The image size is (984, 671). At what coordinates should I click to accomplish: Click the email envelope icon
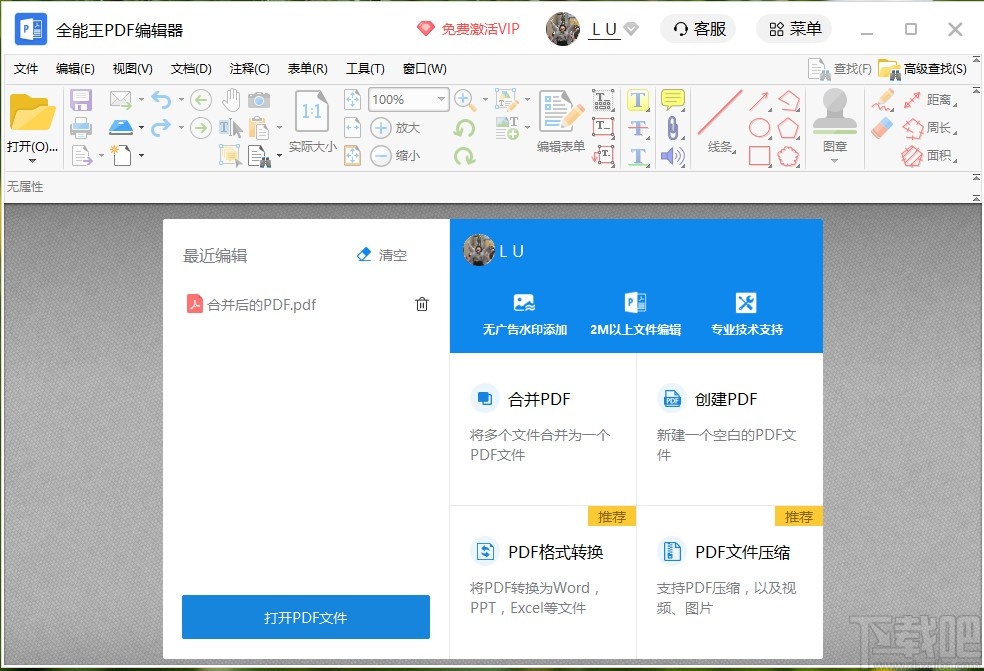(x=120, y=99)
